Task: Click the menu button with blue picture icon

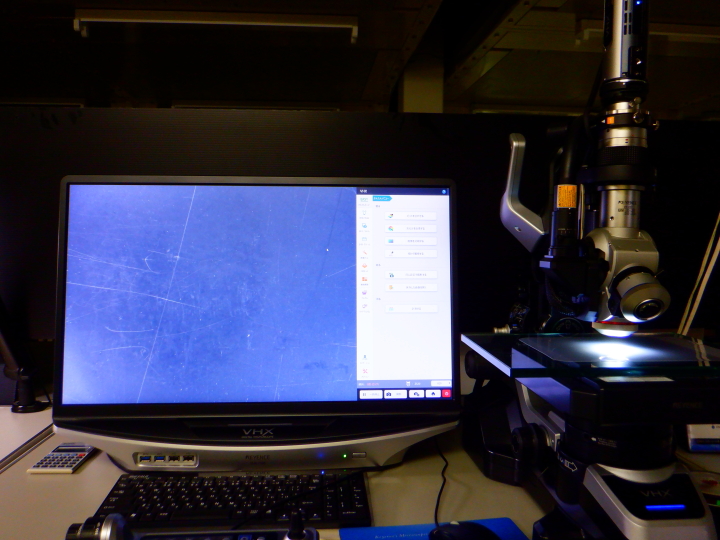Action: [x=411, y=241]
